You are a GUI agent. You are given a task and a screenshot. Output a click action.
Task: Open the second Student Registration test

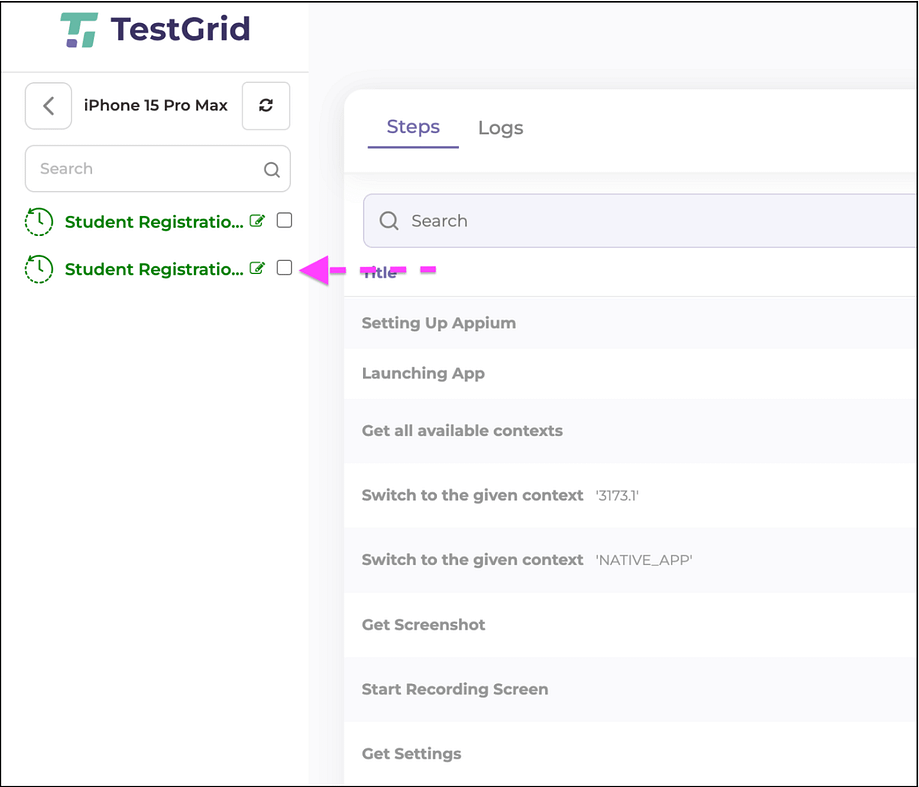(x=154, y=269)
